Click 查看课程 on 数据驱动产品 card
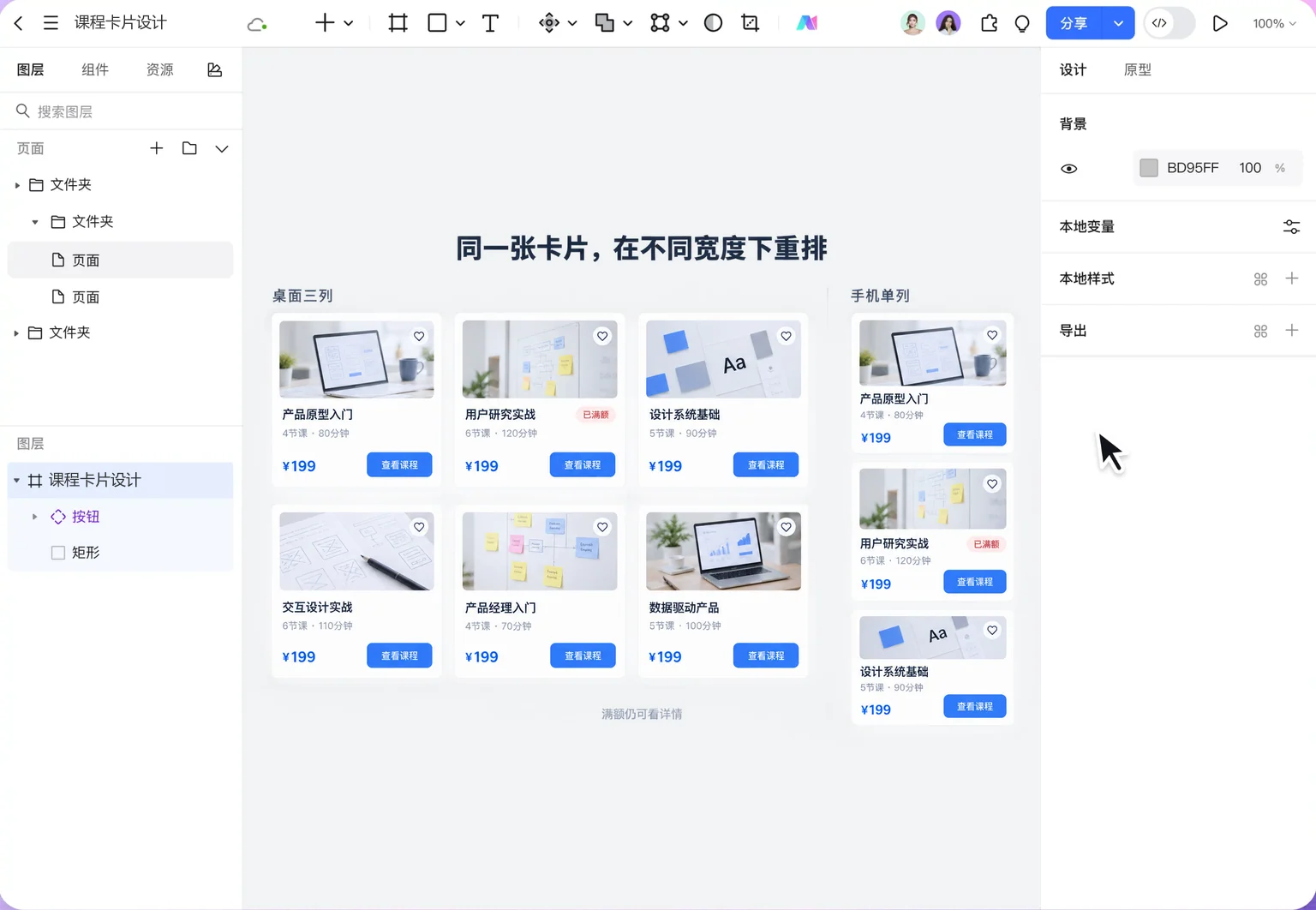The height and width of the screenshot is (910, 1316). pos(766,656)
